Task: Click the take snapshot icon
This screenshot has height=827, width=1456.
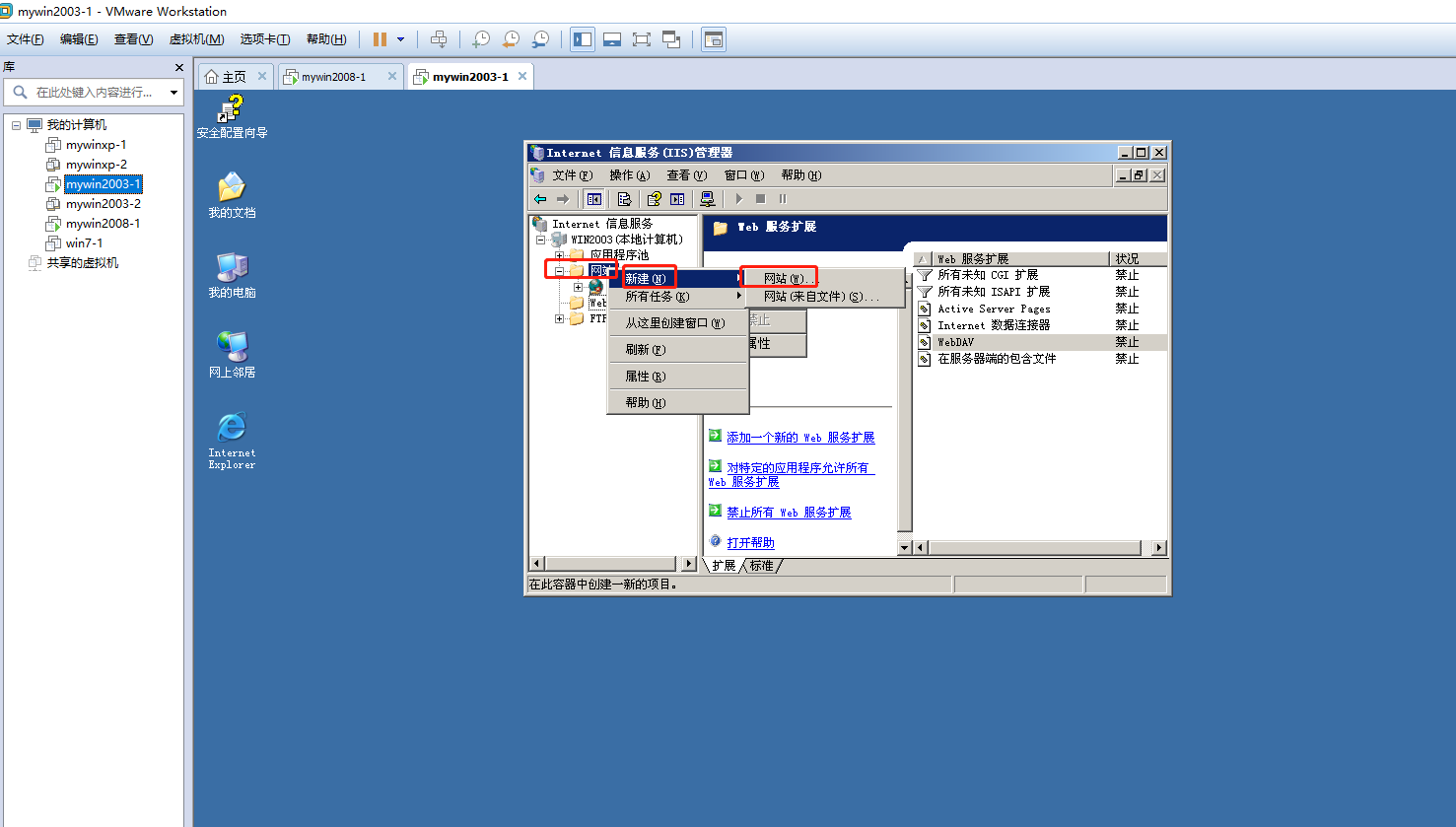Action: tap(480, 39)
